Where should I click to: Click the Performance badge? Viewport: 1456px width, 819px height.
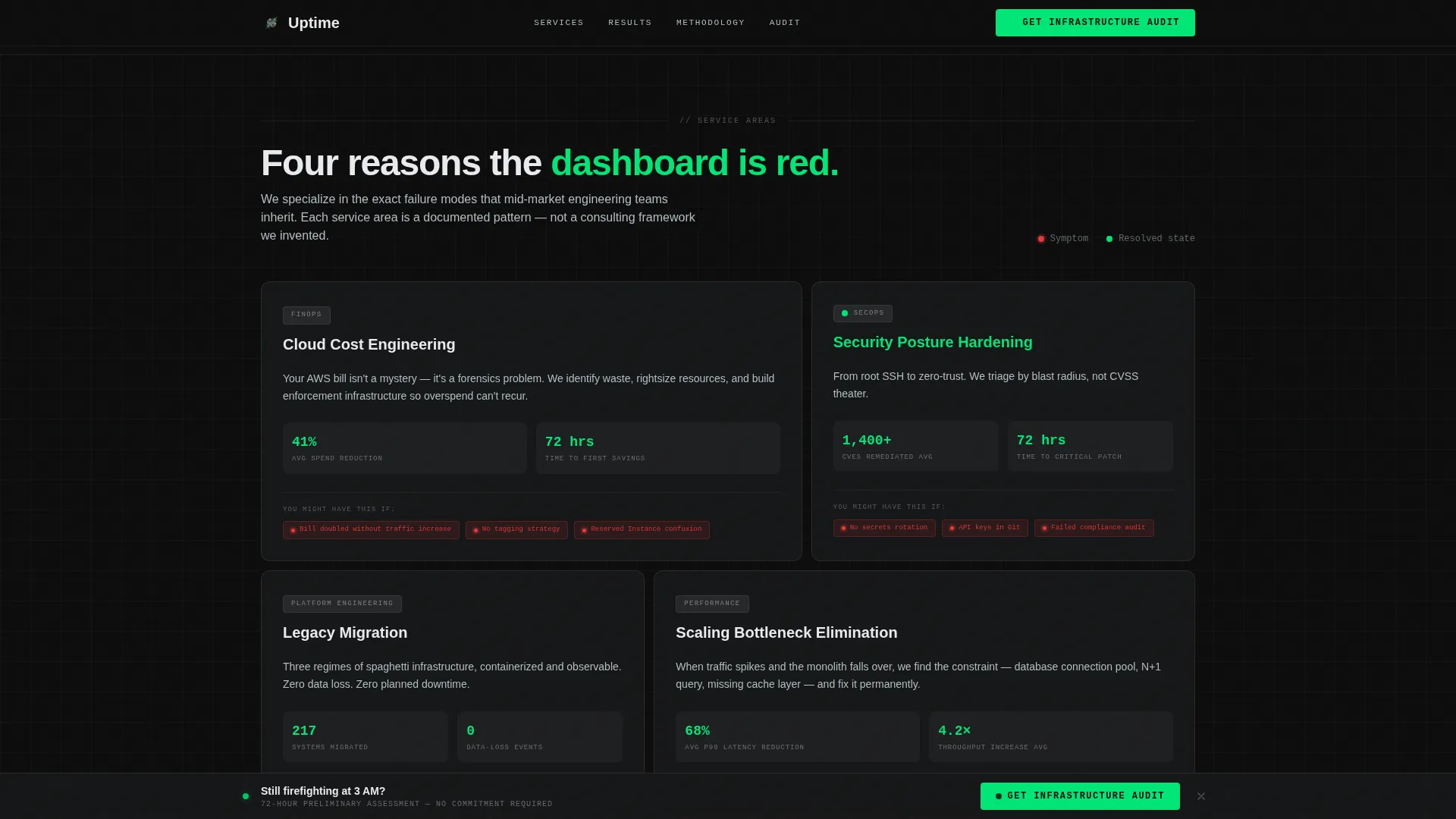(712, 604)
